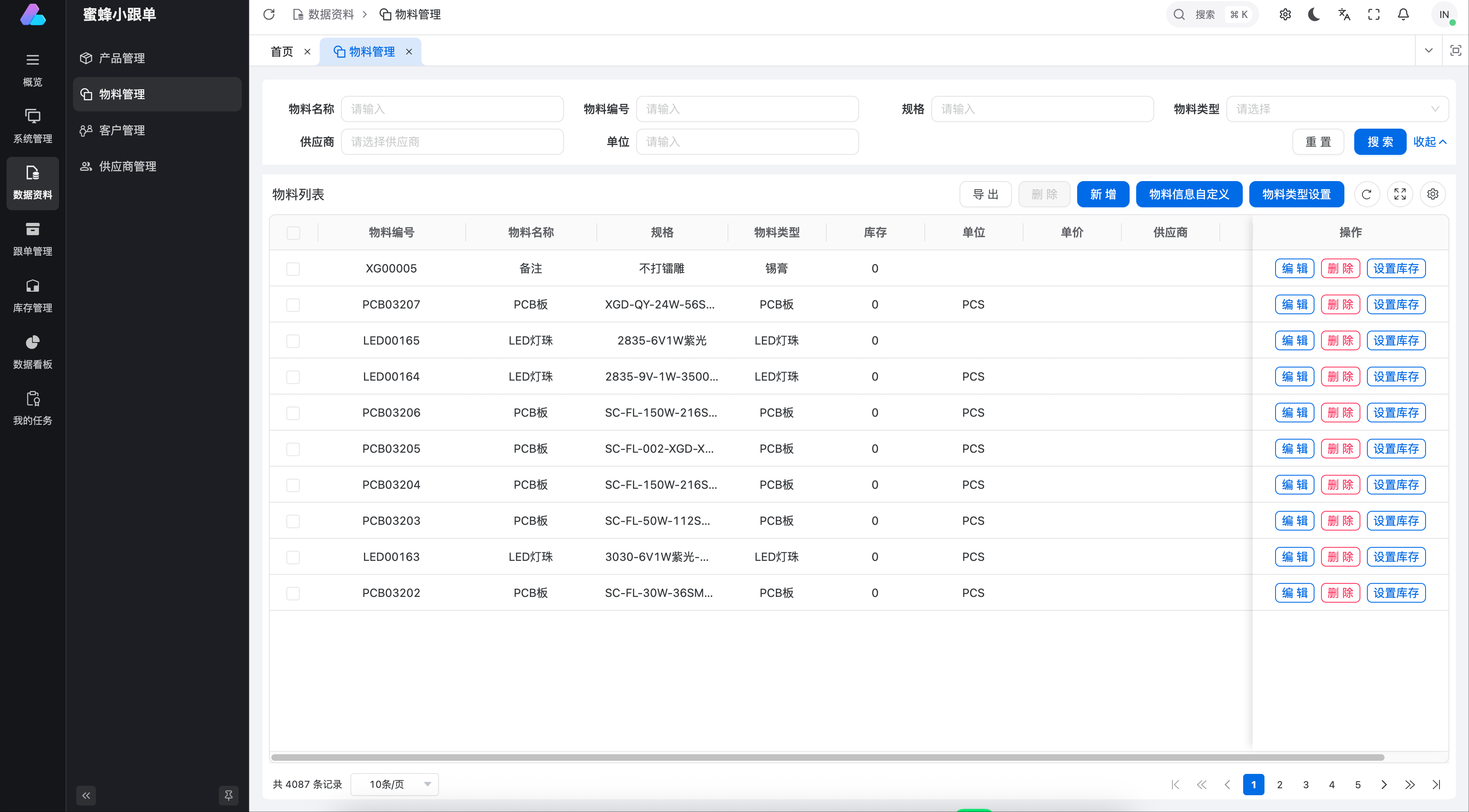Open 物料类型 select dropdown
The width and height of the screenshot is (1469, 812).
(x=1337, y=109)
